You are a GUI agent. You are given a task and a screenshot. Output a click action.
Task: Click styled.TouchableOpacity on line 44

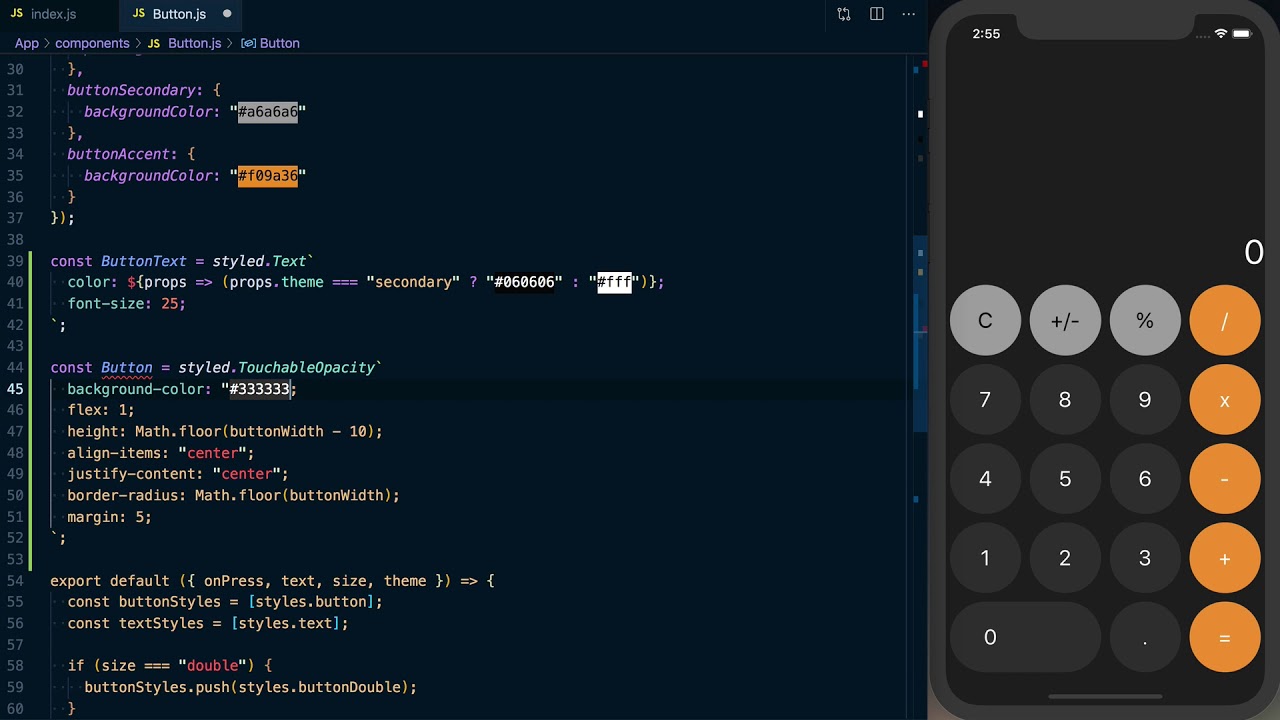click(x=276, y=368)
